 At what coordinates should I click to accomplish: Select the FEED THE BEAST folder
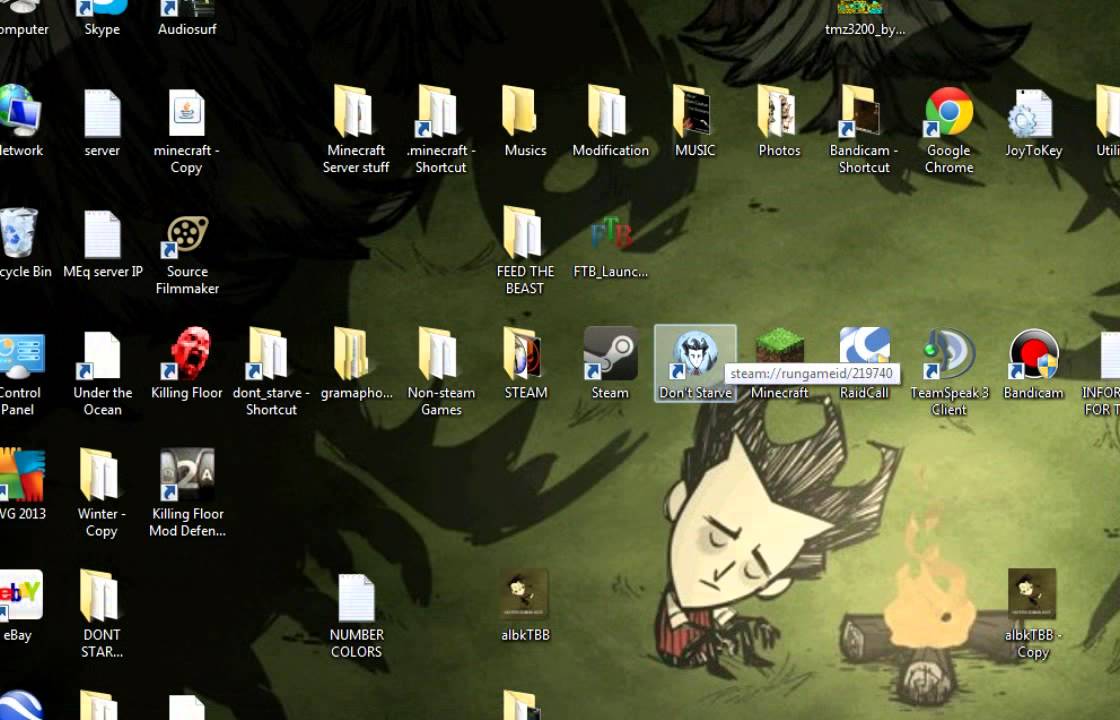525,250
